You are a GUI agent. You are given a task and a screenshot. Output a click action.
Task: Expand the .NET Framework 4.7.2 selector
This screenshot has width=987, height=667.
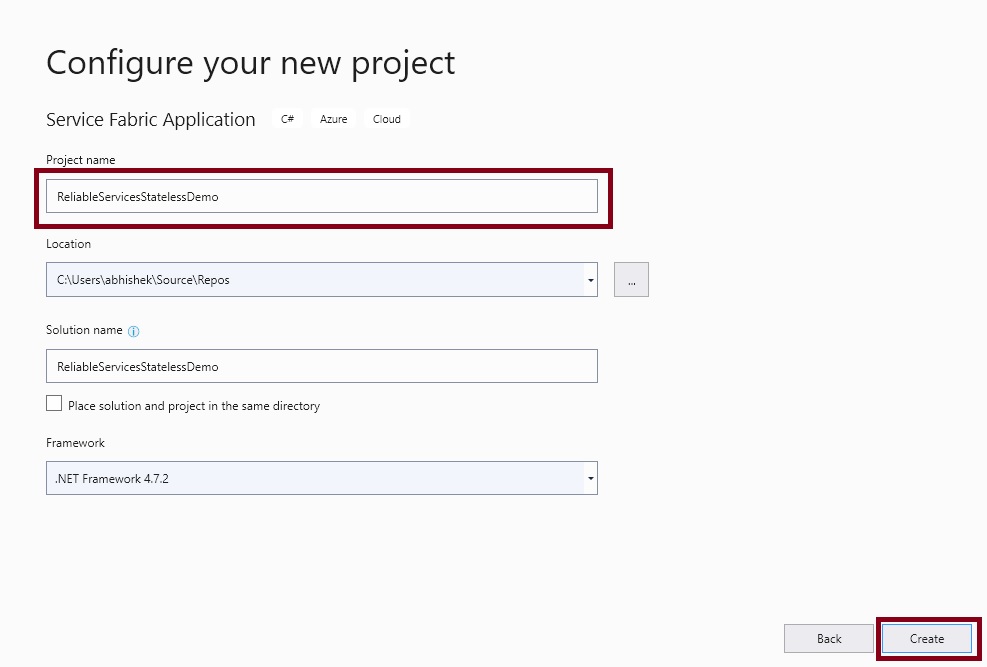coord(320,478)
